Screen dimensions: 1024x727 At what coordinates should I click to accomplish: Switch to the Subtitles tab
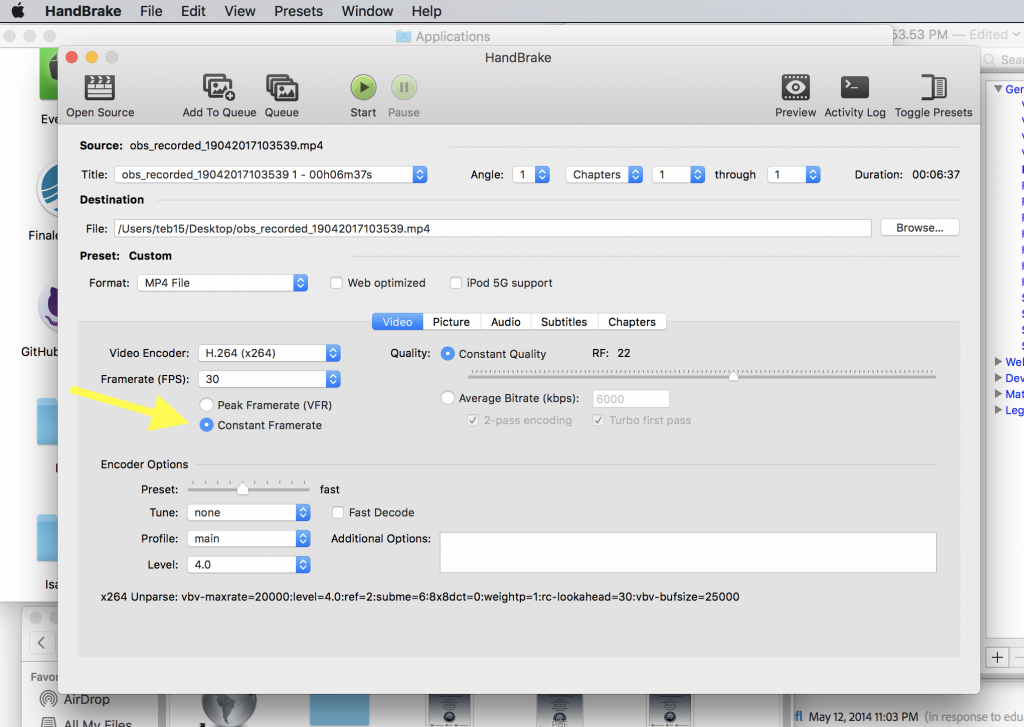[x=564, y=322]
